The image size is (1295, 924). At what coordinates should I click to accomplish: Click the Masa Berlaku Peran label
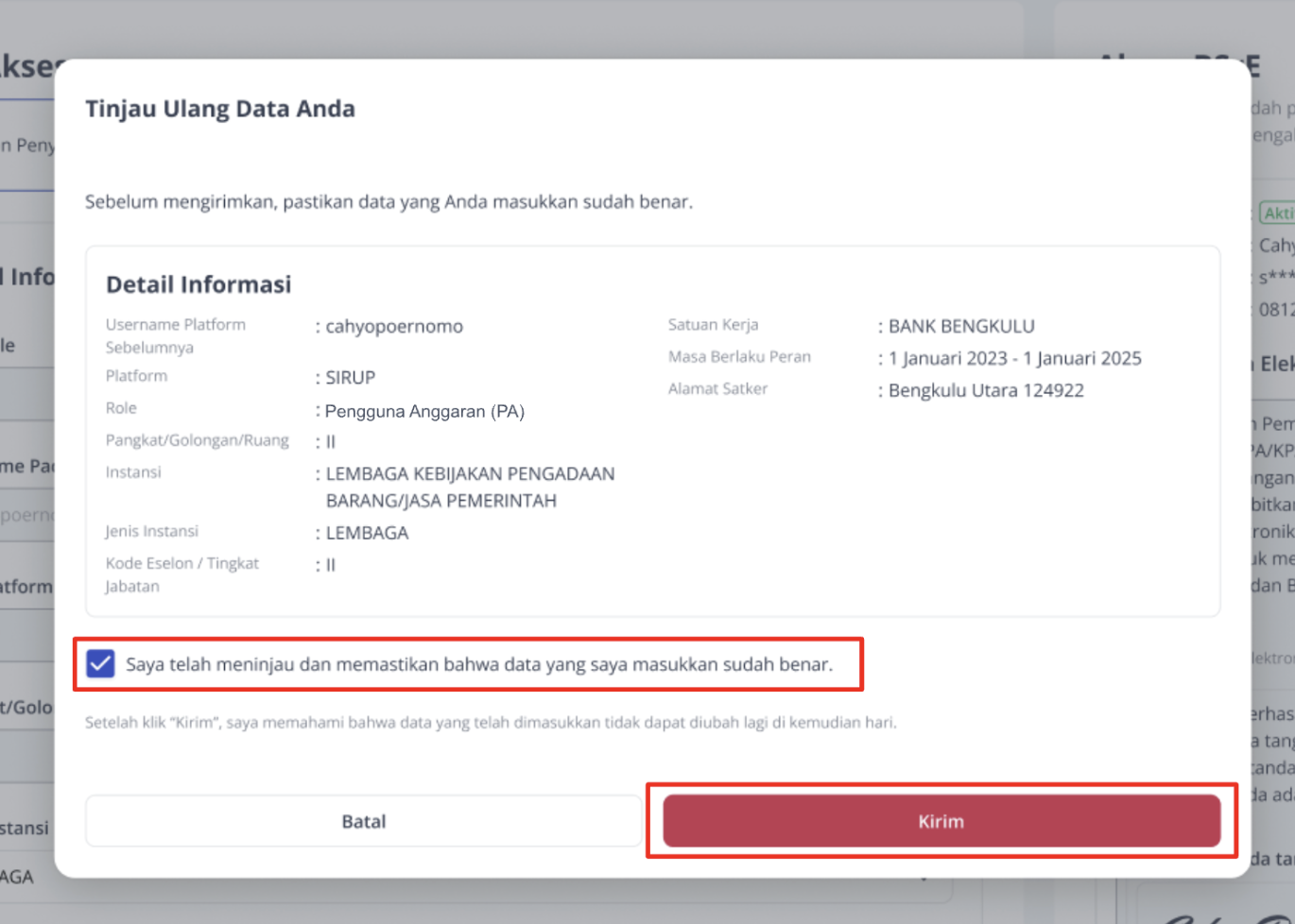tap(739, 356)
